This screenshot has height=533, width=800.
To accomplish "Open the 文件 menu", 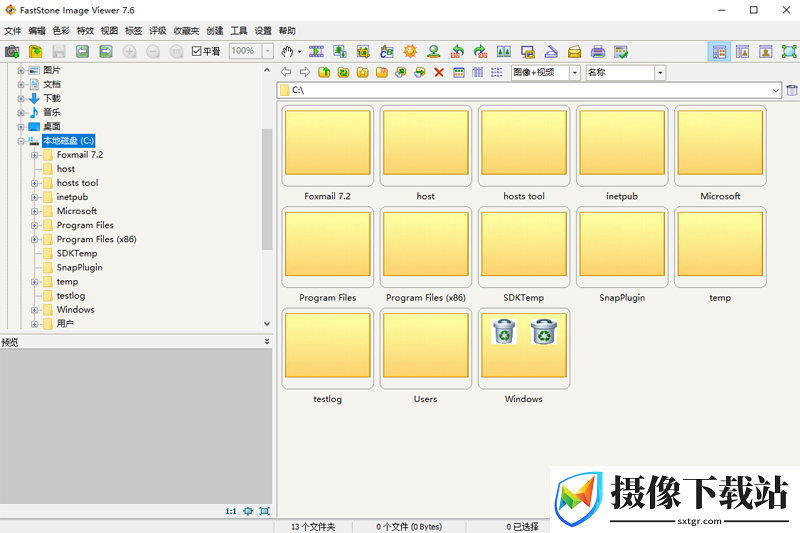I will click(13, 31).
